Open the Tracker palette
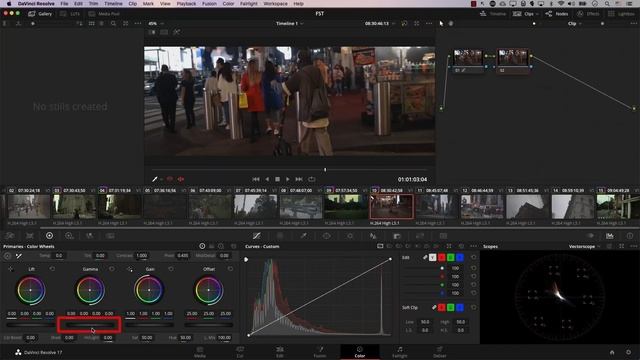Viewport: 640px width, 360px height. click(350, 236)
